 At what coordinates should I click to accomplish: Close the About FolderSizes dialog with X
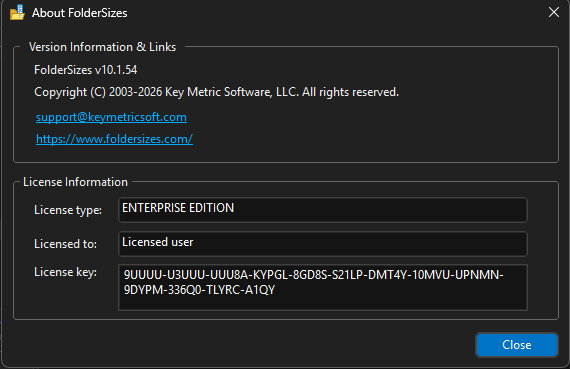pyautogui.click(x=554, y=12)
